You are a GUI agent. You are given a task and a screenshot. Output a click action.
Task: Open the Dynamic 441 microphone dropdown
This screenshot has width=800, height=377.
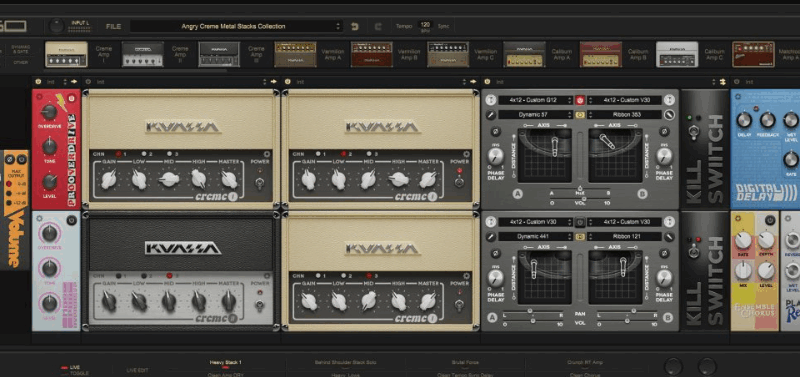click(536, 237)
